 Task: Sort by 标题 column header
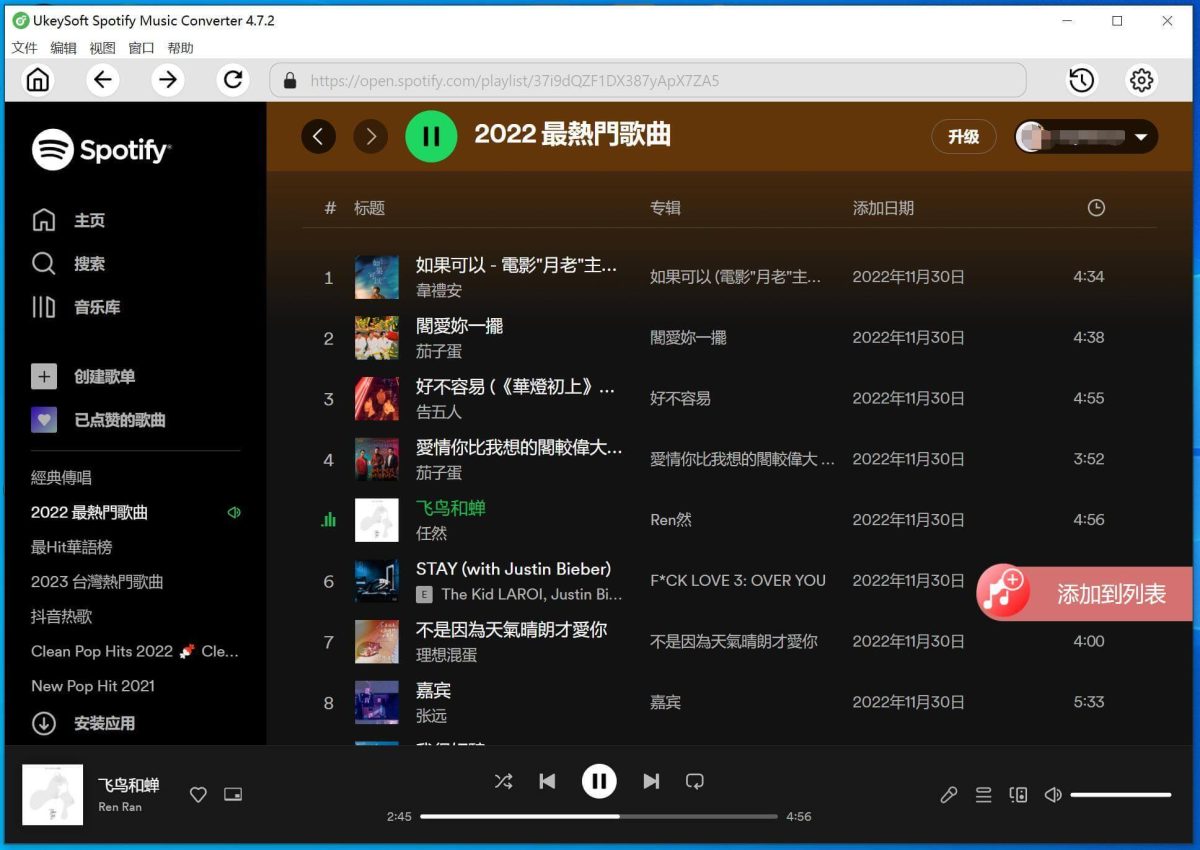369,208
